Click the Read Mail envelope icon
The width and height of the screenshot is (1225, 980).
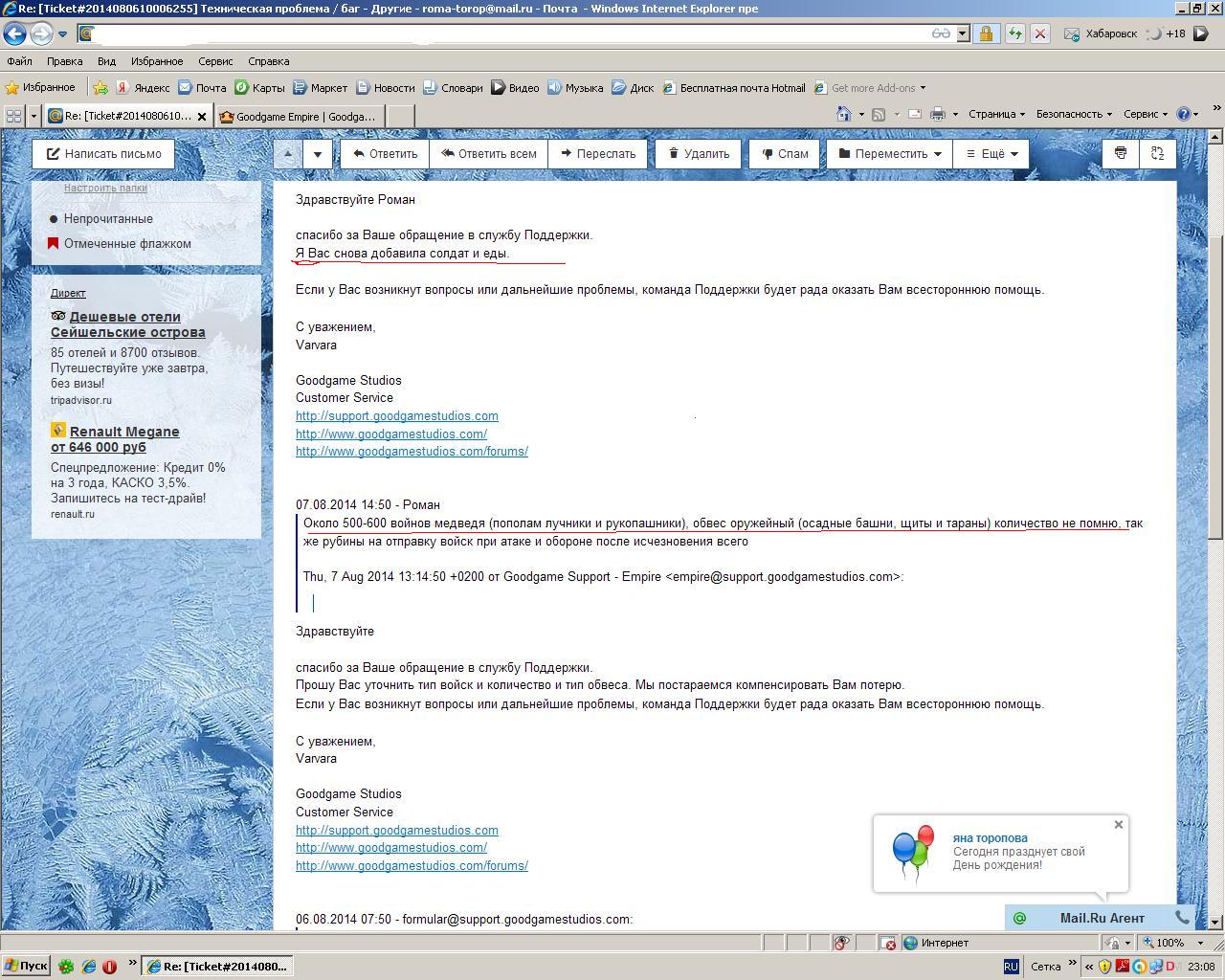[914, 114]
